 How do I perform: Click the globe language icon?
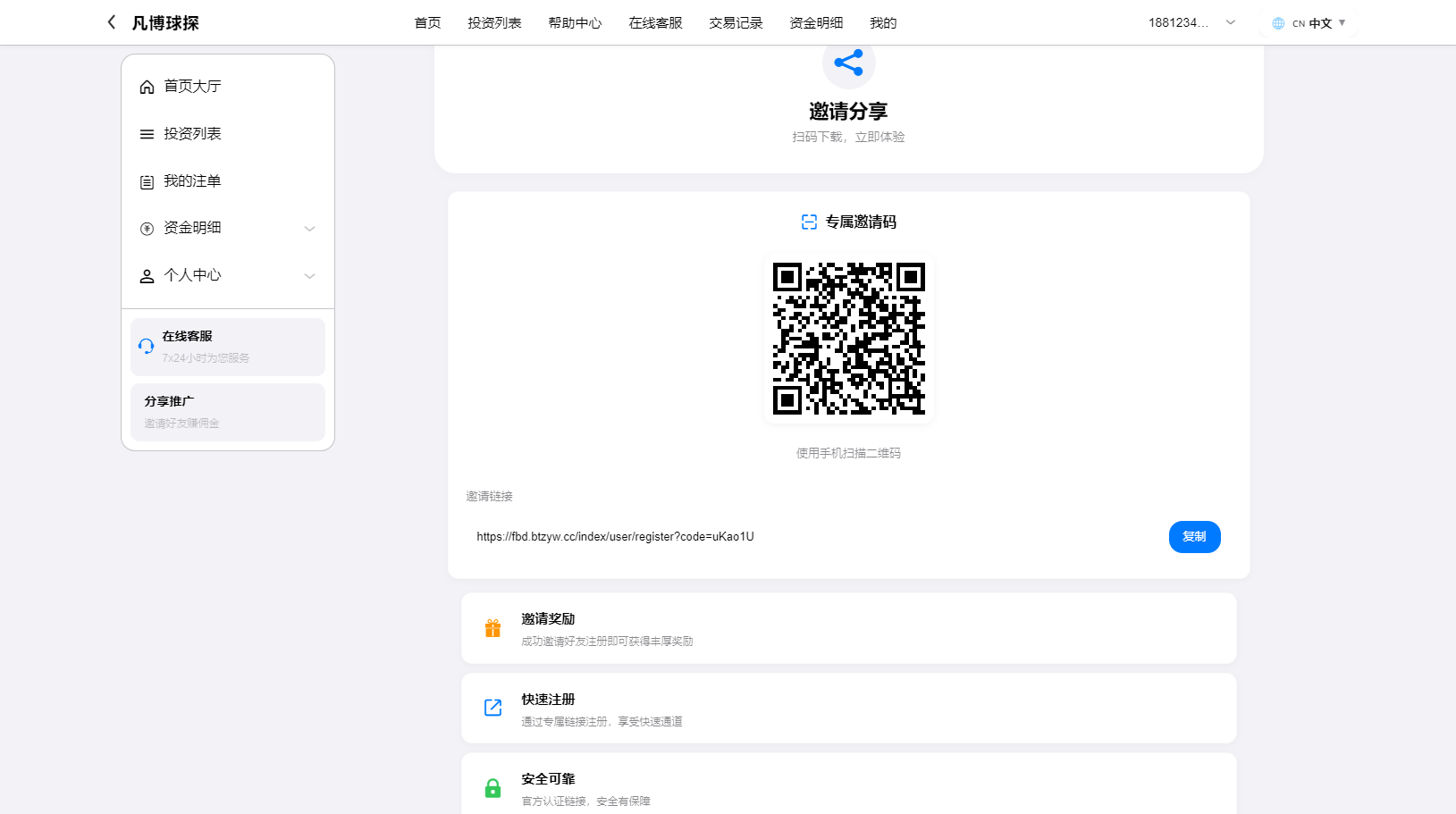tap(1278, 23)
